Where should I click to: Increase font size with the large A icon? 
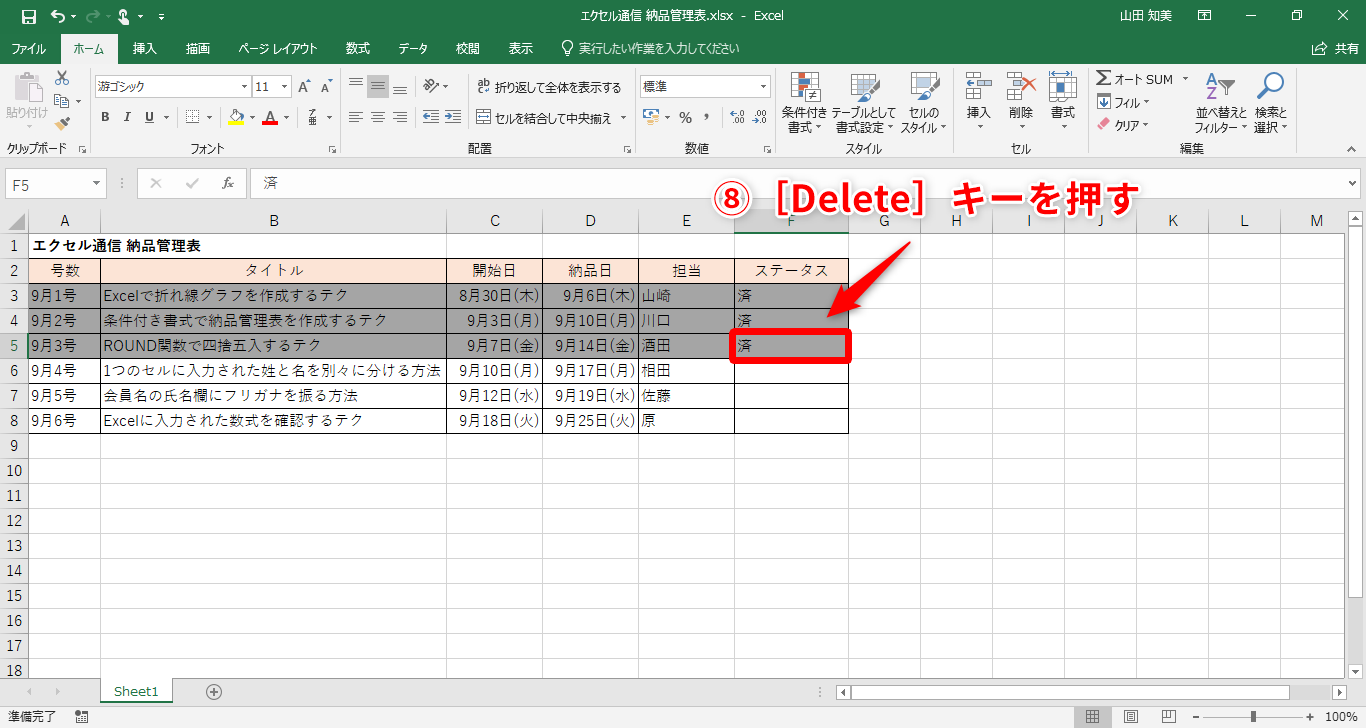pyautogui.click(x=306, y=87)
